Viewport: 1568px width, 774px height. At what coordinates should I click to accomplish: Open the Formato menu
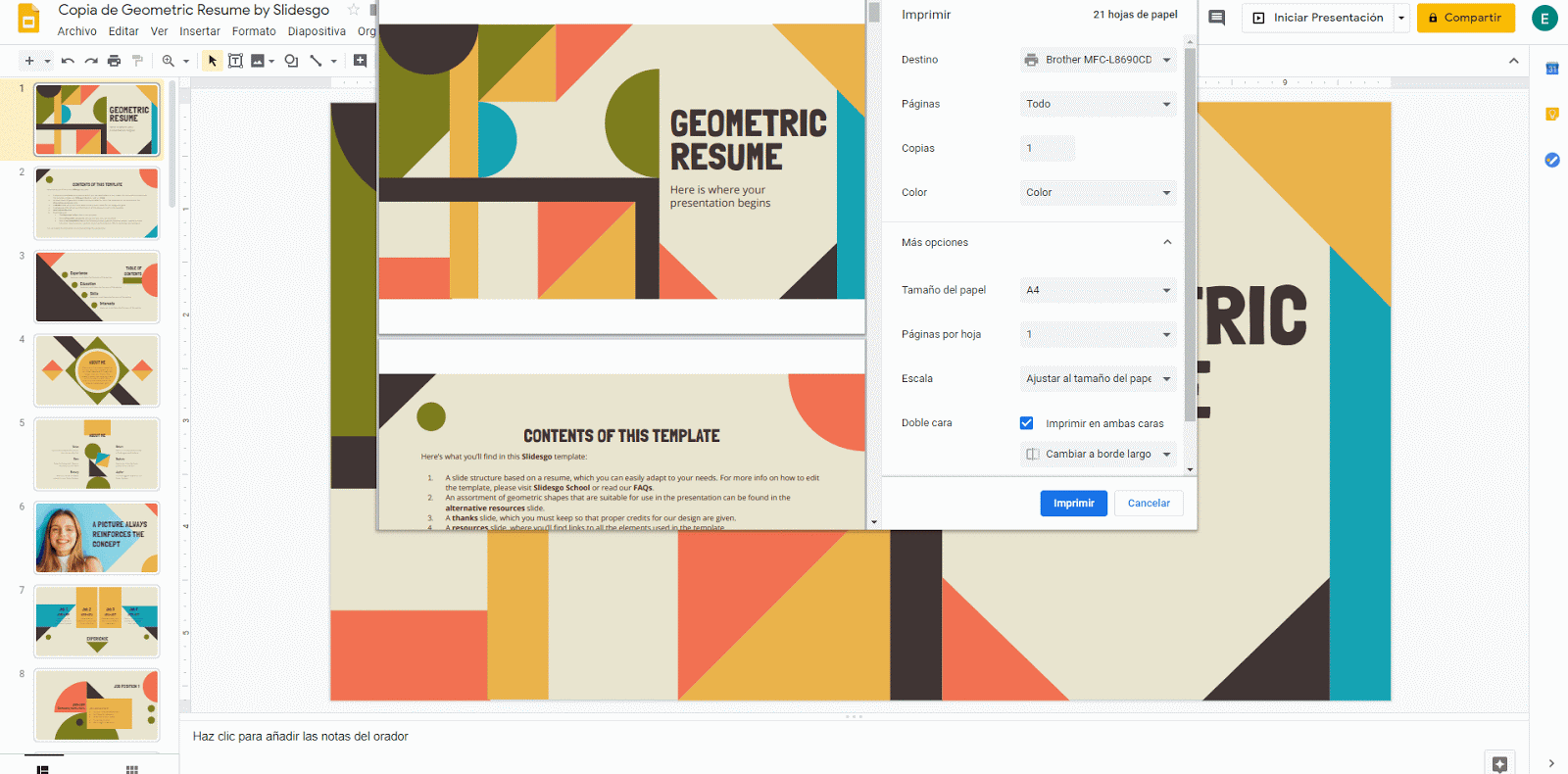(x=254, y=31)
